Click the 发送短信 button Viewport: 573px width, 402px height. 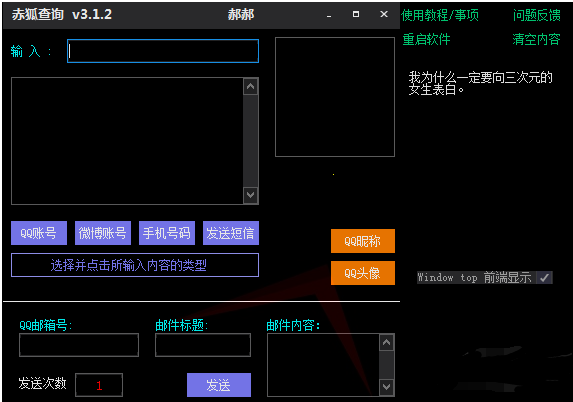(x=231, y=233)
